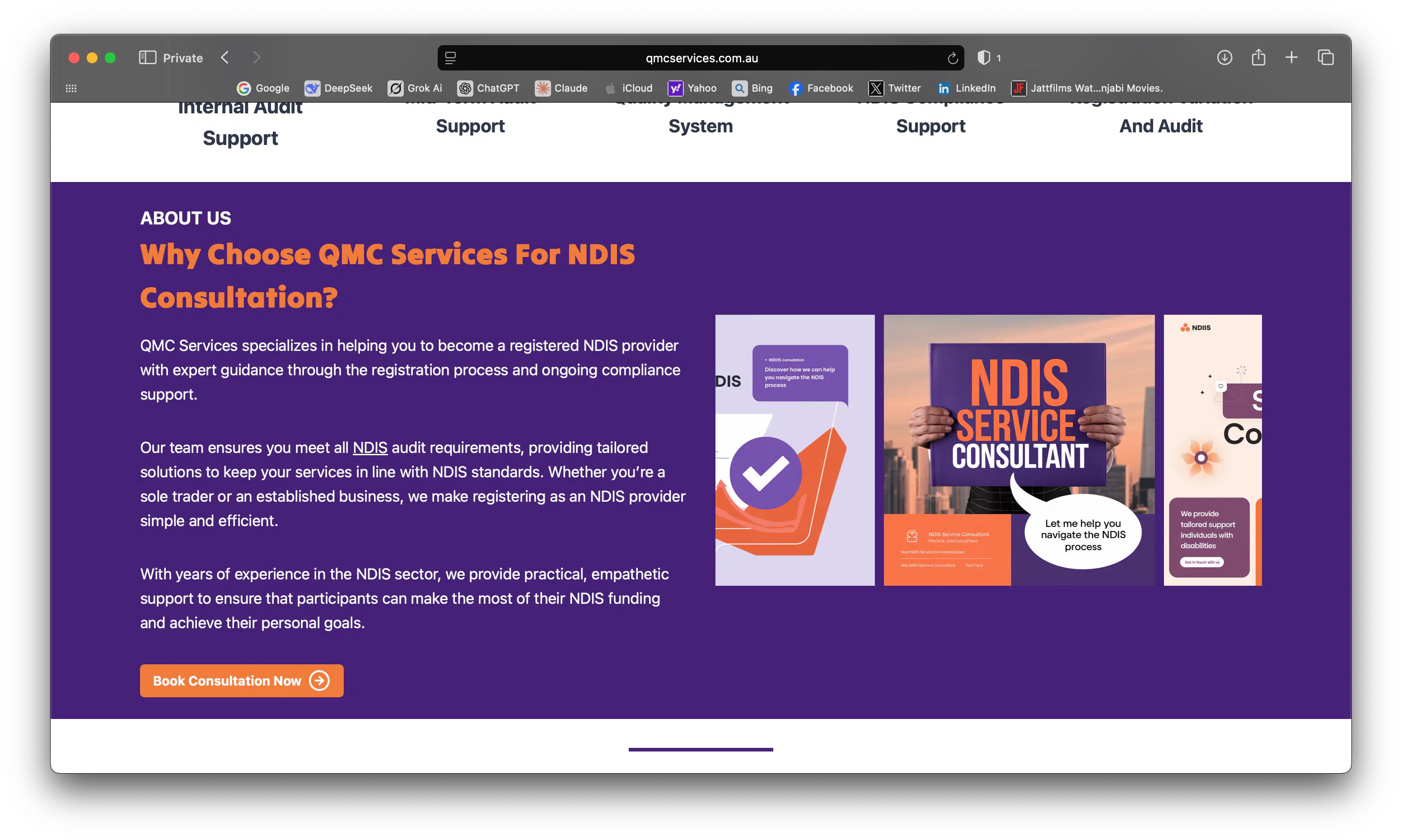The height and width of the screenshot is (840, 1402).
Task: Follow the underlined NDIS link
Action: coord(369,447)
